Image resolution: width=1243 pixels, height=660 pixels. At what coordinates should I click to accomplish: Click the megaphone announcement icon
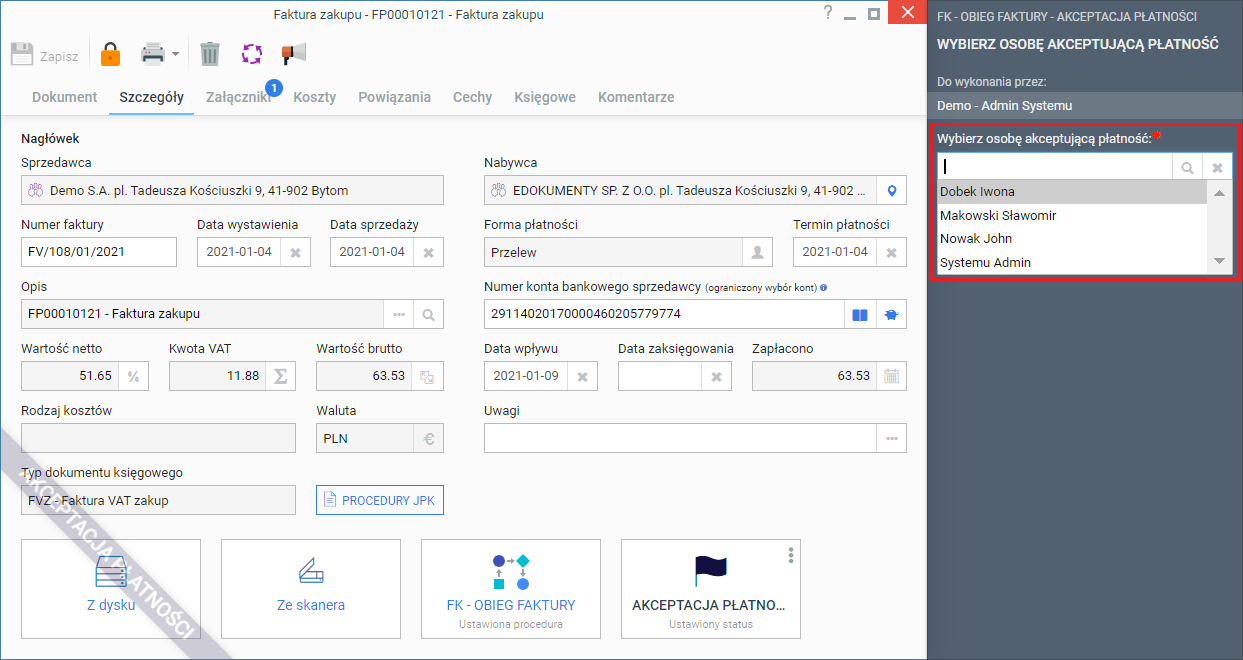tap(293, 54)
